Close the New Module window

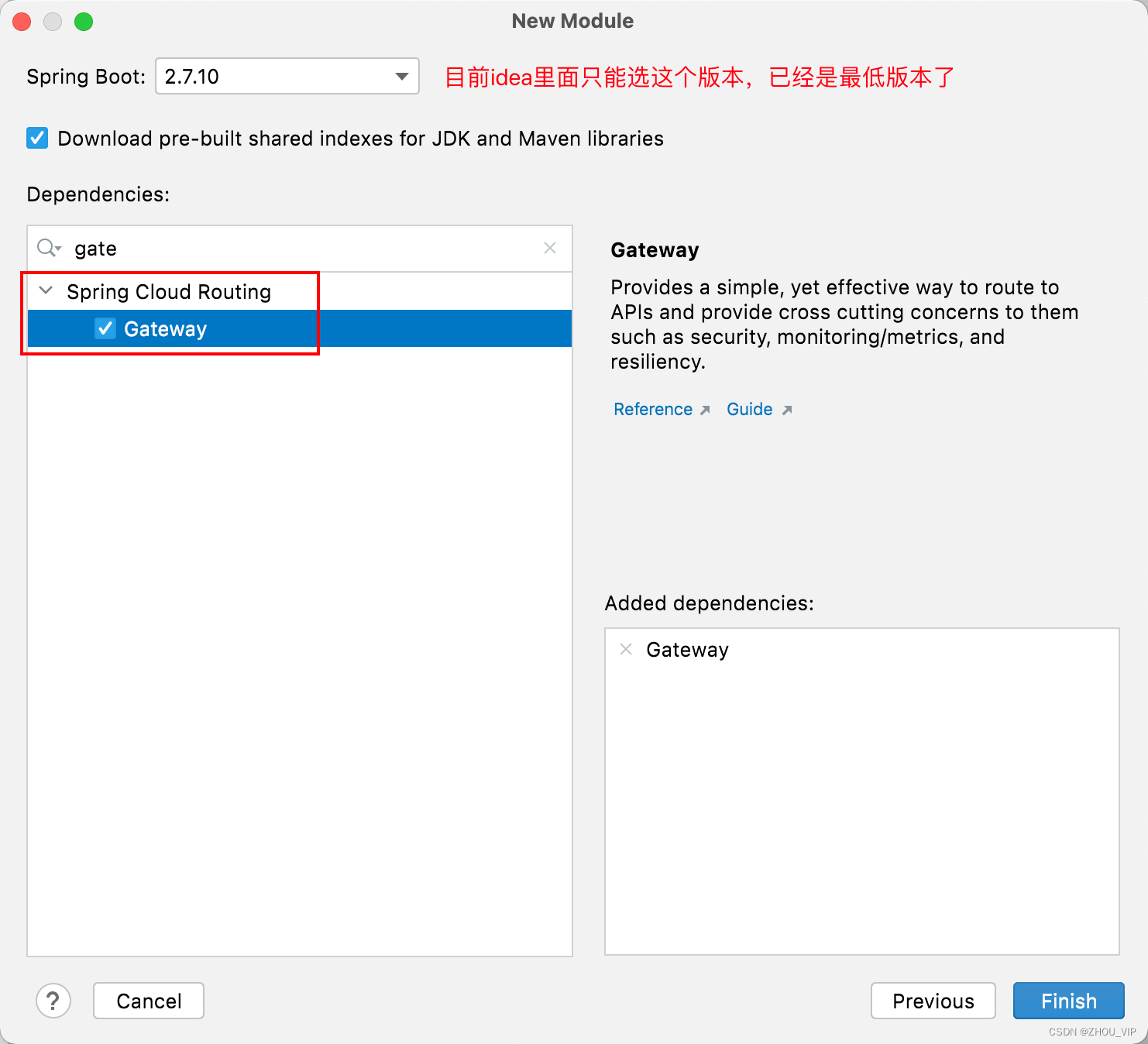[22, 22]
